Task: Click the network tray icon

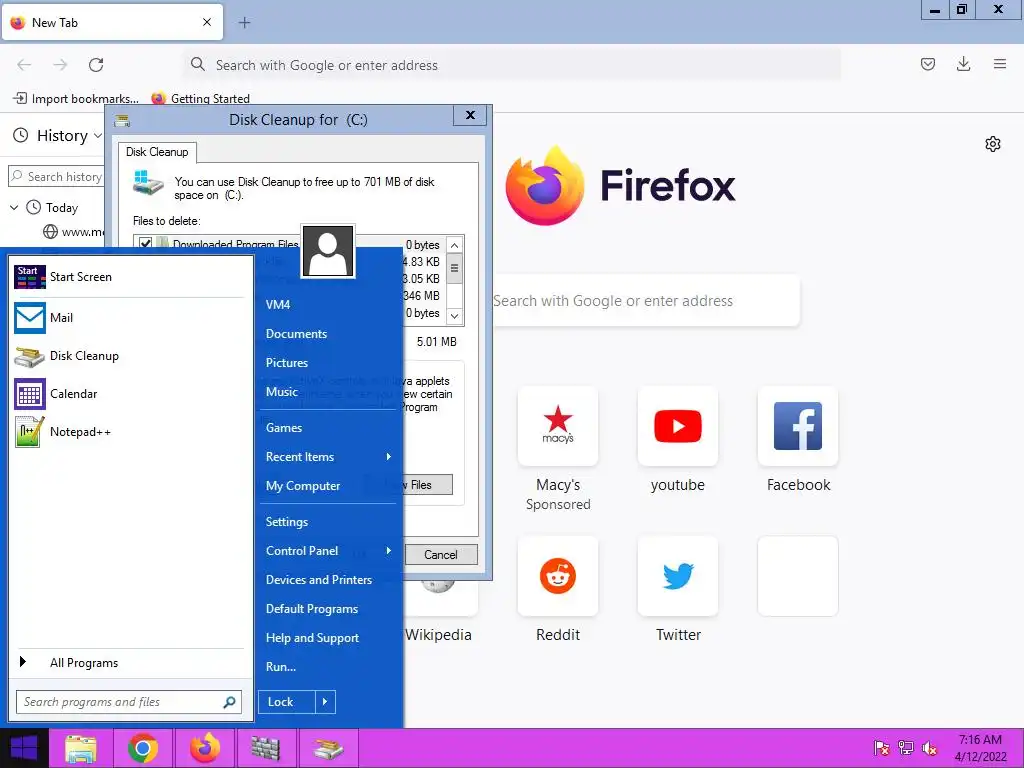Action: (x=905, y=748)
